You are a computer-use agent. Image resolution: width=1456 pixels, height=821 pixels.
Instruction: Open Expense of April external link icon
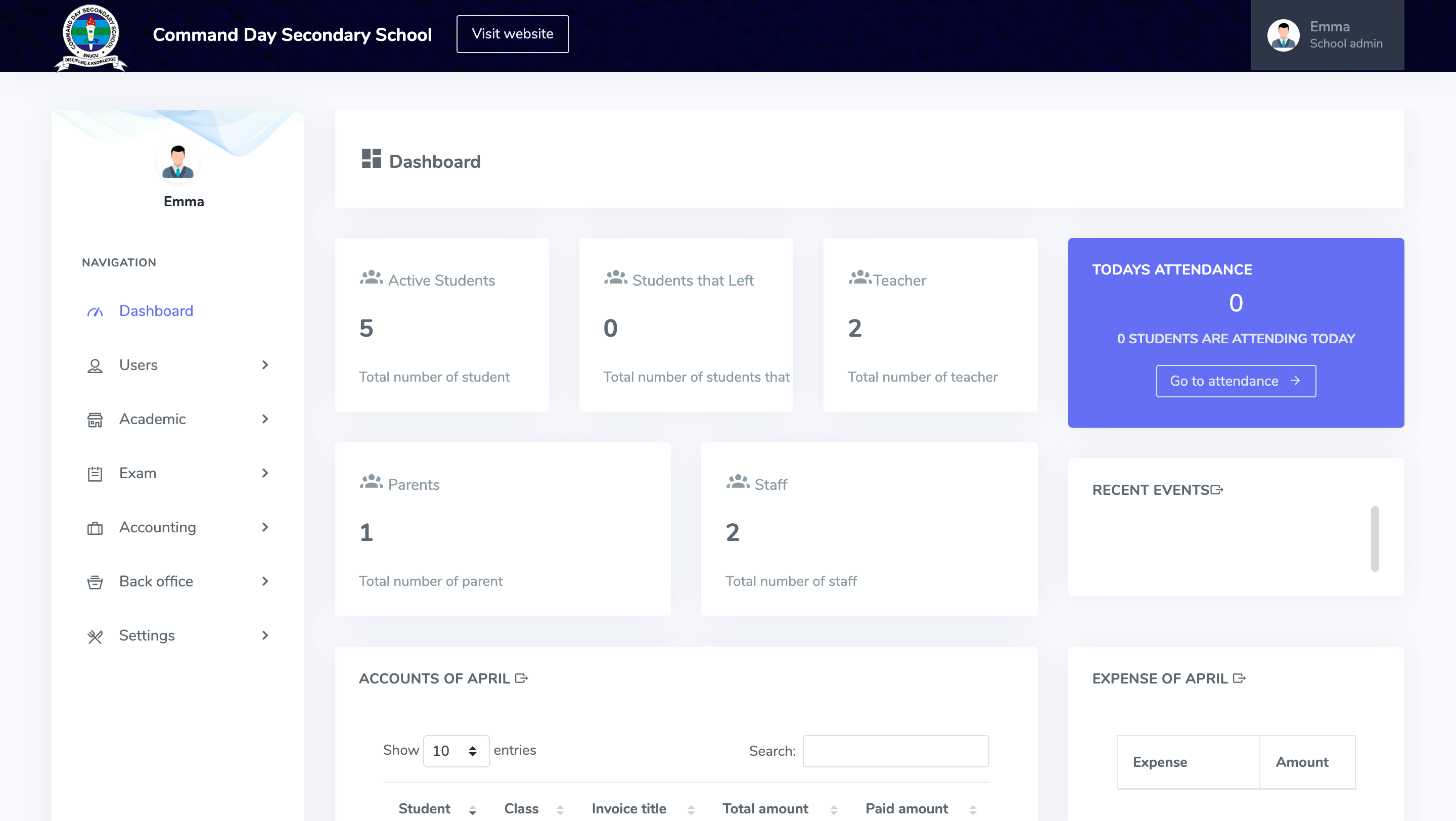1239,678
